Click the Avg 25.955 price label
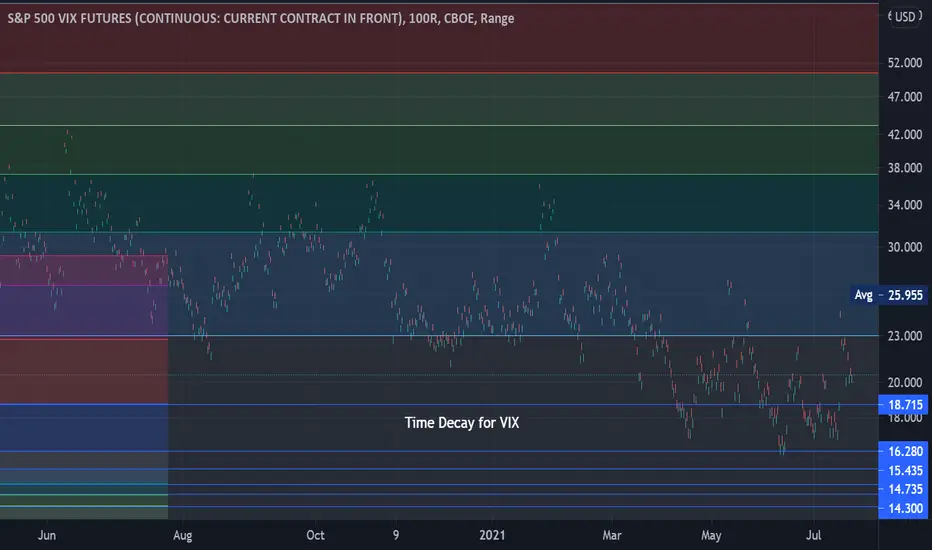This screenshot has height=550, width=932. (889, 295)
